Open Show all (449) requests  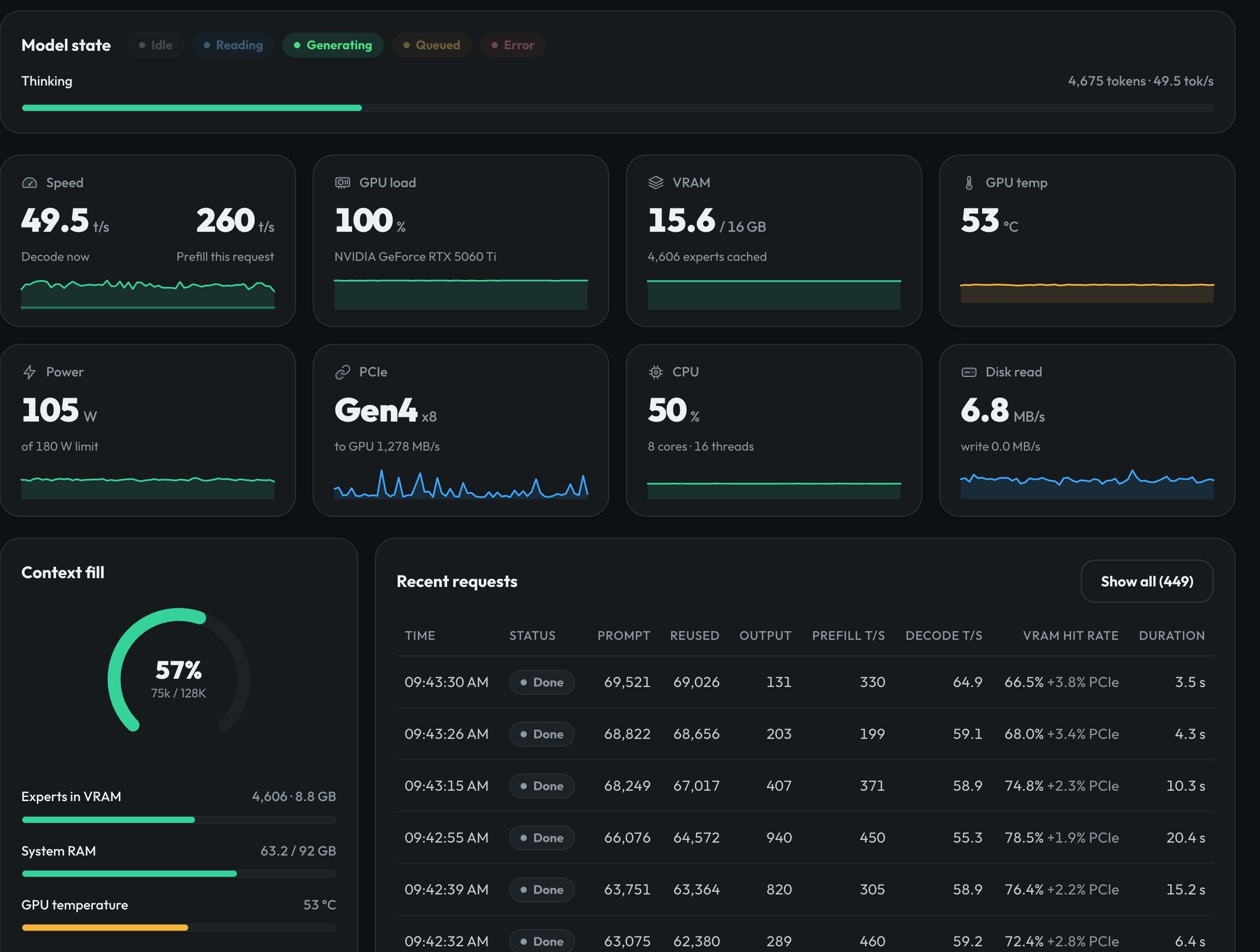pyautogui.click(x=1146, y=581)
